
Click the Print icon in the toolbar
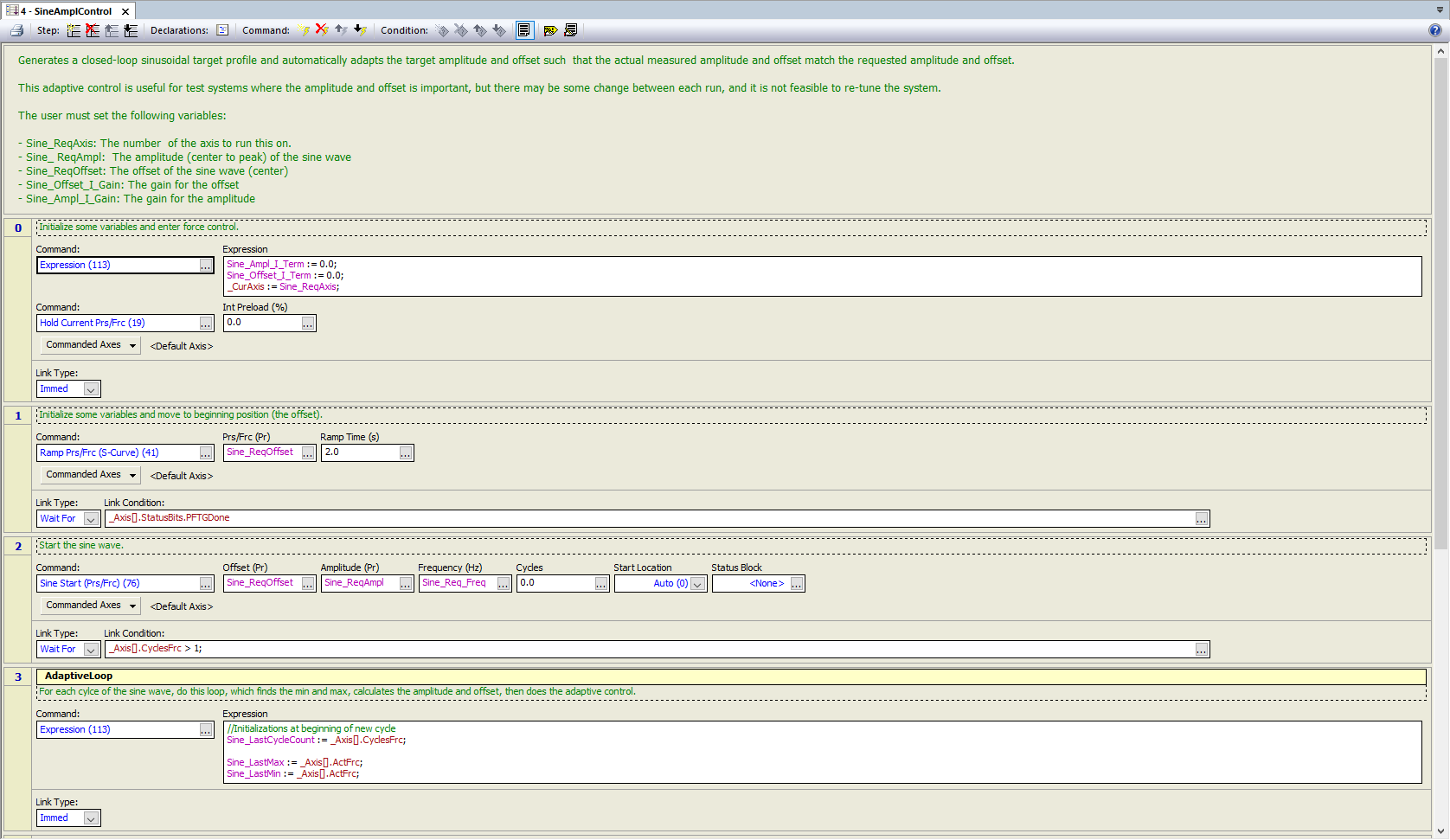(x=16, y=30)
